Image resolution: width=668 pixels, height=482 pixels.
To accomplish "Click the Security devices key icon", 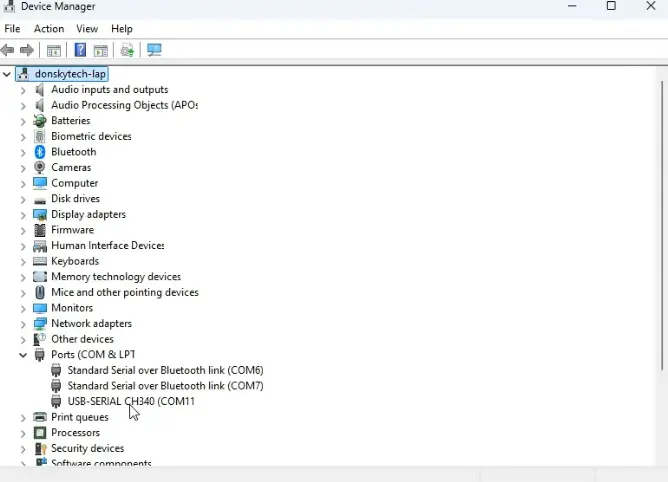I will tap(40, 448).
